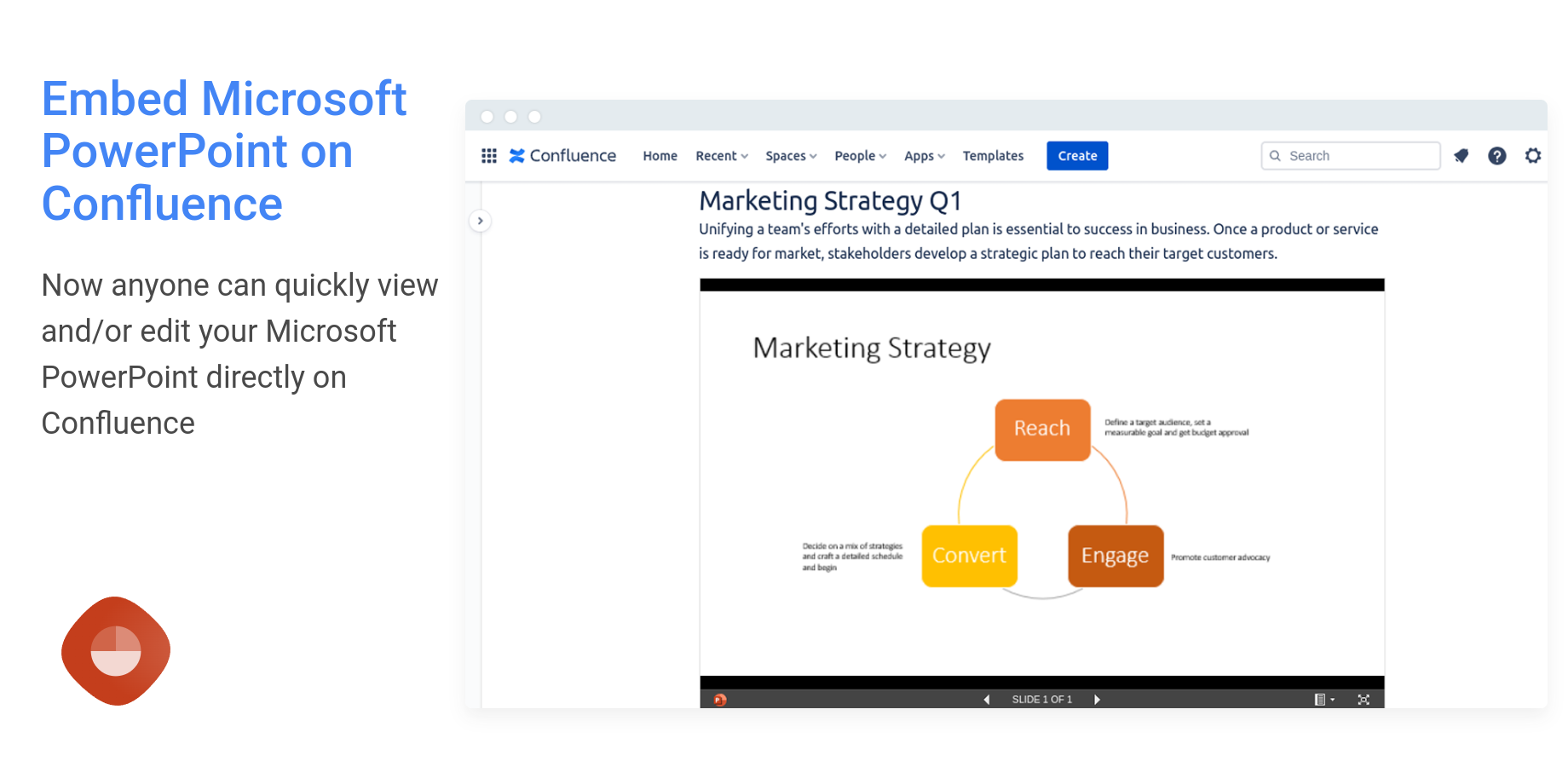Viewport: 1568px width, 767px height.
Task: Click the Confluence logo
Action: [x=562, y=156]
